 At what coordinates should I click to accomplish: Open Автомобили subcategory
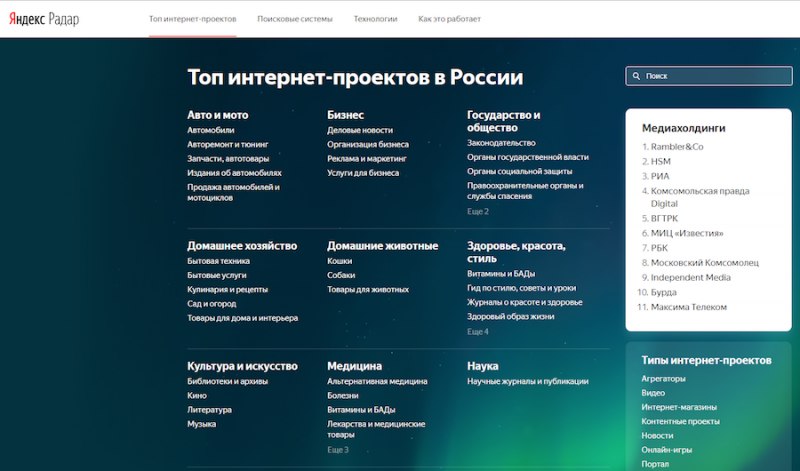pos(211,130)
